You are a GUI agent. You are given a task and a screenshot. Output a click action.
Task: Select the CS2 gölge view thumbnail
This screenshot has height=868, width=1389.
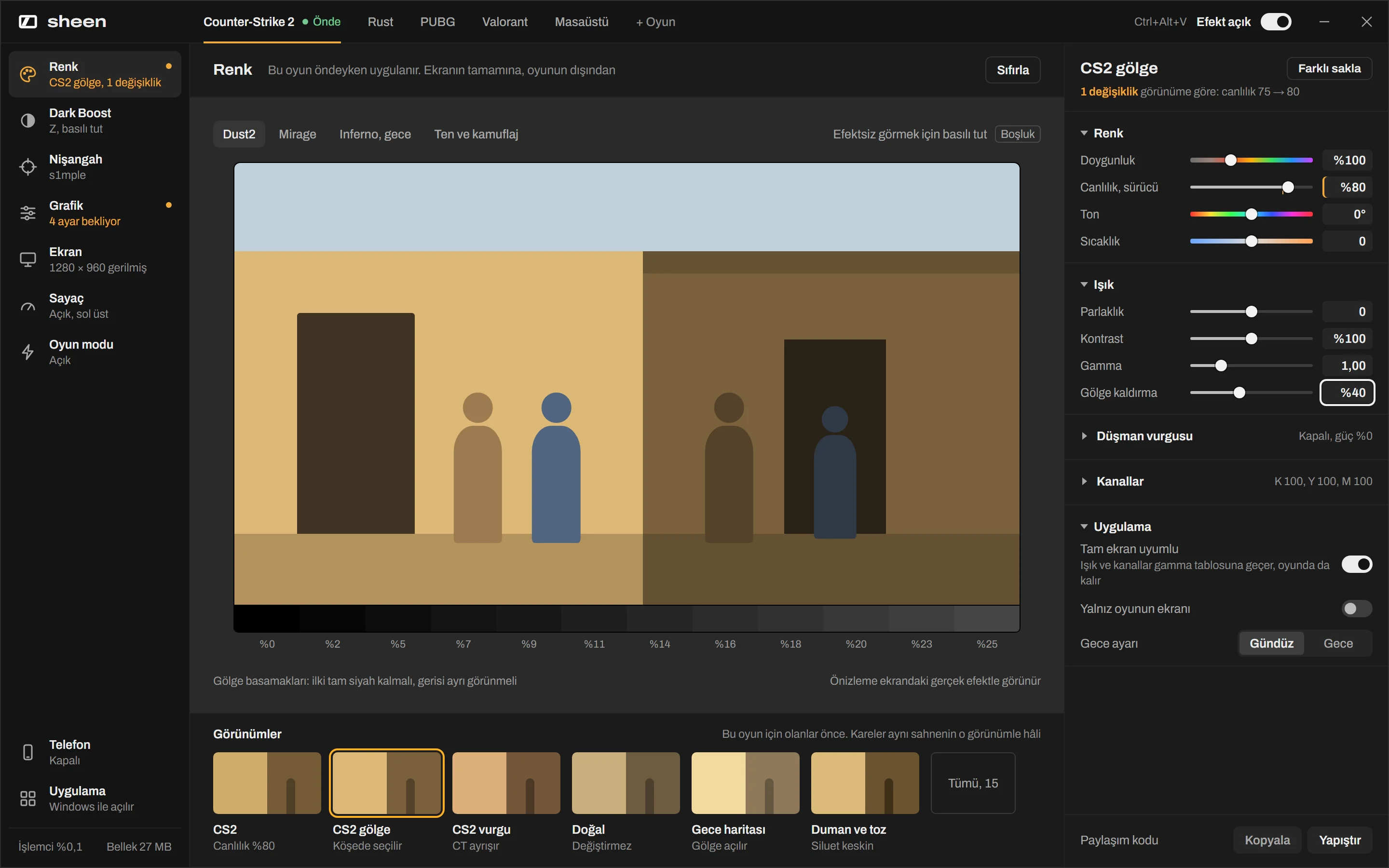(387, 783)
